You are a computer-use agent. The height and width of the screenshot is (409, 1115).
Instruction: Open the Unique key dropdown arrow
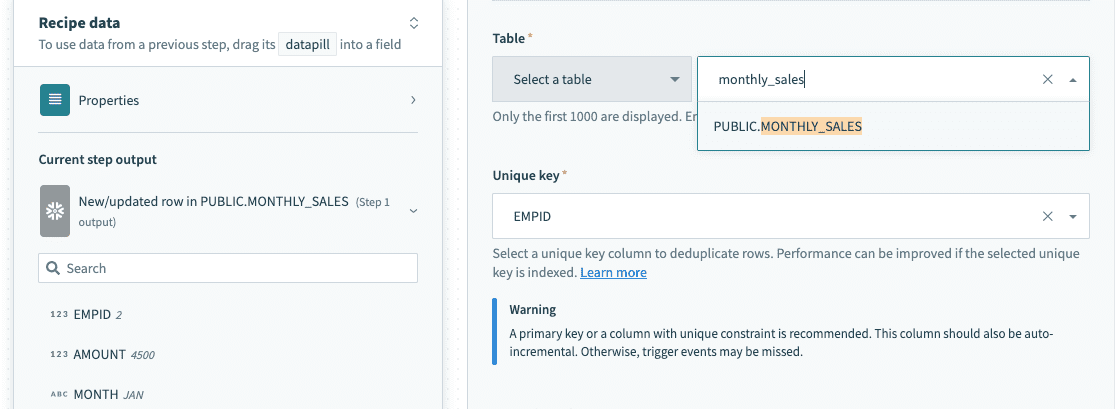[x=1073, y=216]
